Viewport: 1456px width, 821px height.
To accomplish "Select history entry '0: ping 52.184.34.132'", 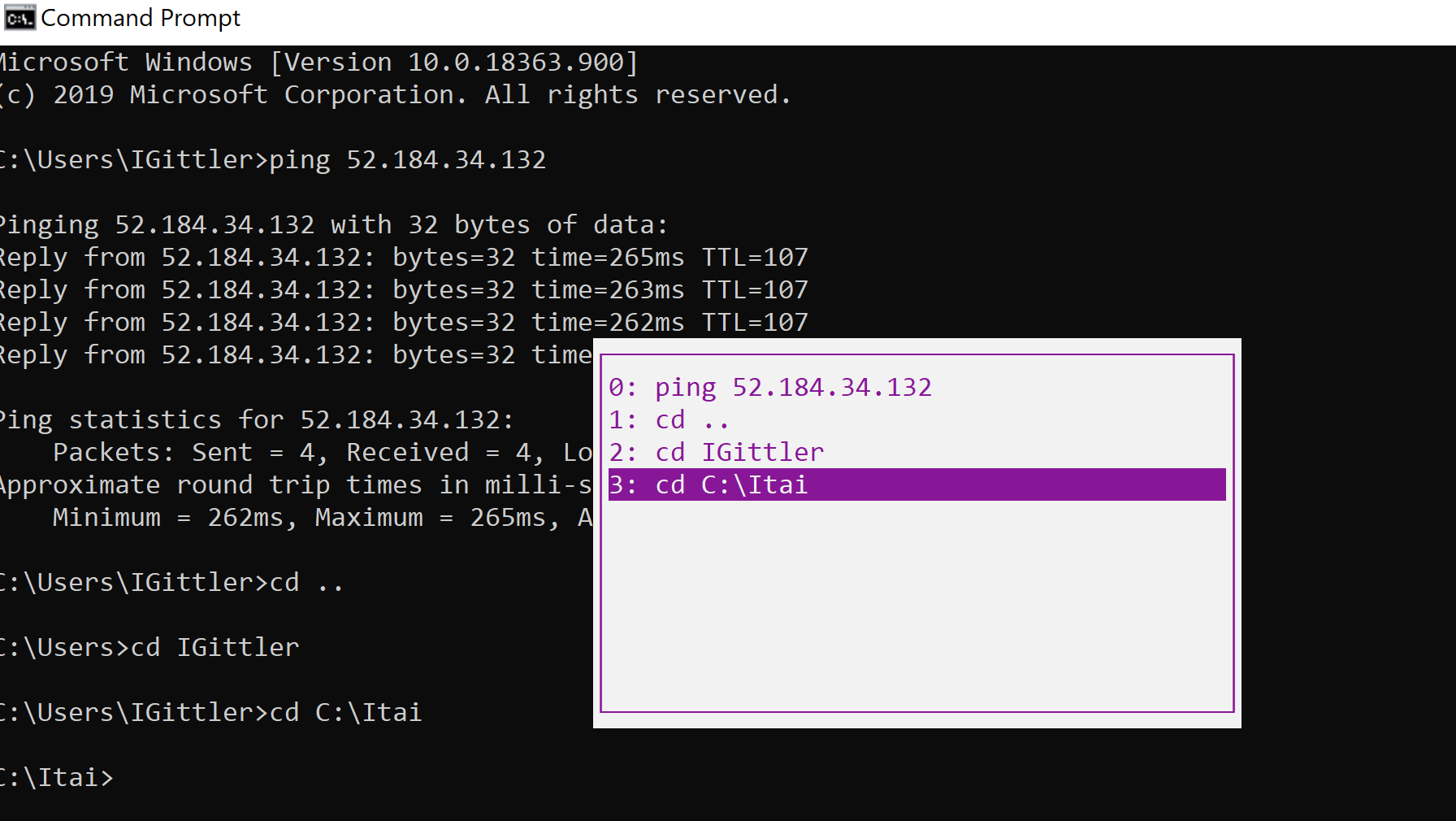I will pos(770,387).
